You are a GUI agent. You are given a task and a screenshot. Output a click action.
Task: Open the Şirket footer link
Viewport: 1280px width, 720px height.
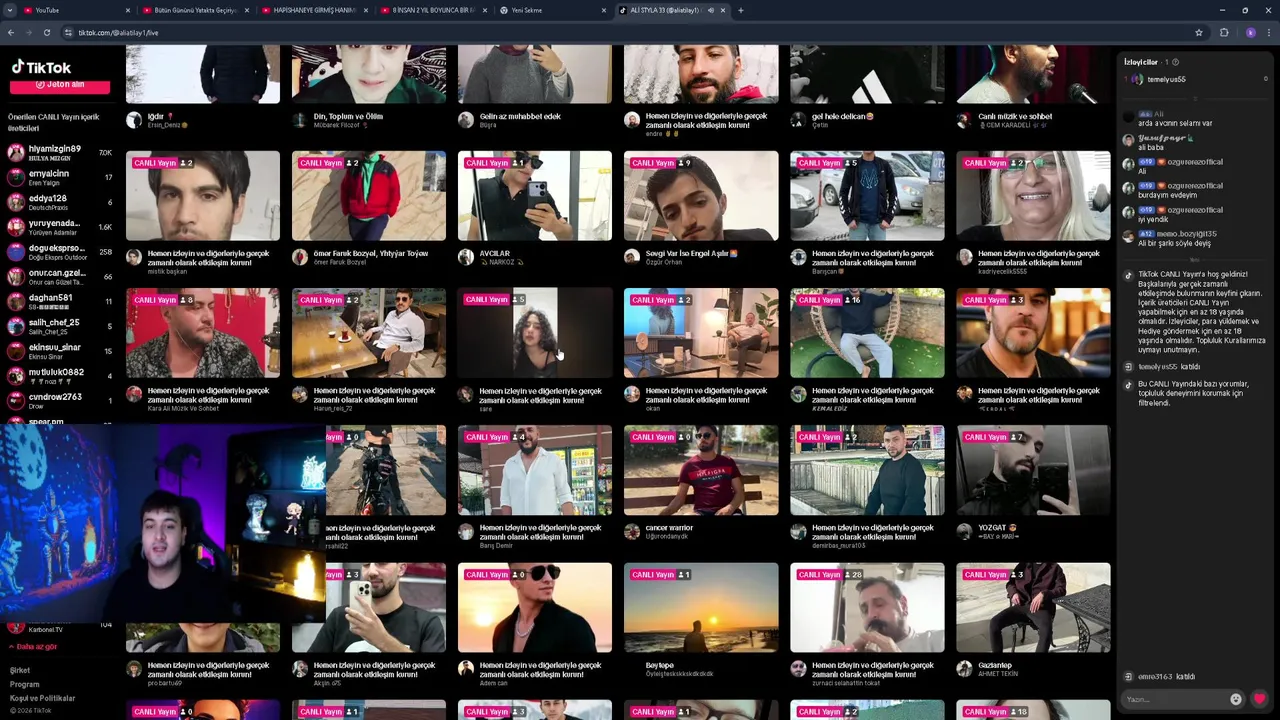click(x=20, y=670)
